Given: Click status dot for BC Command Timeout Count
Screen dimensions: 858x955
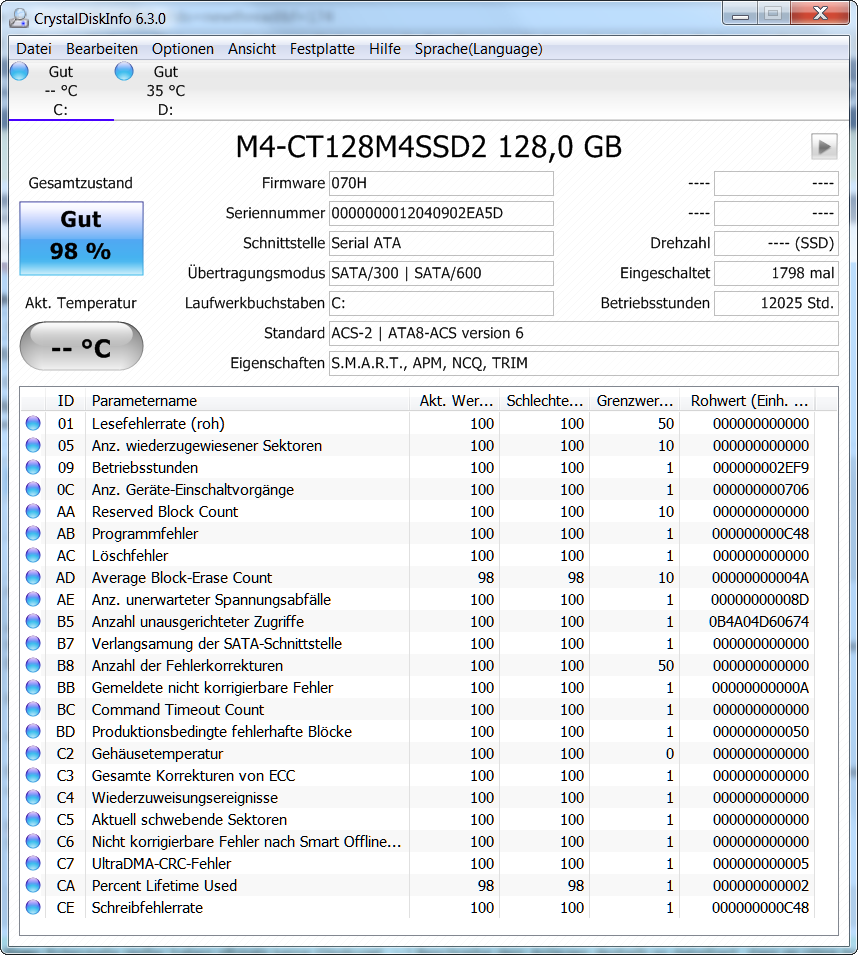Looking at the screenshot, I should click(x=33, y=709).
